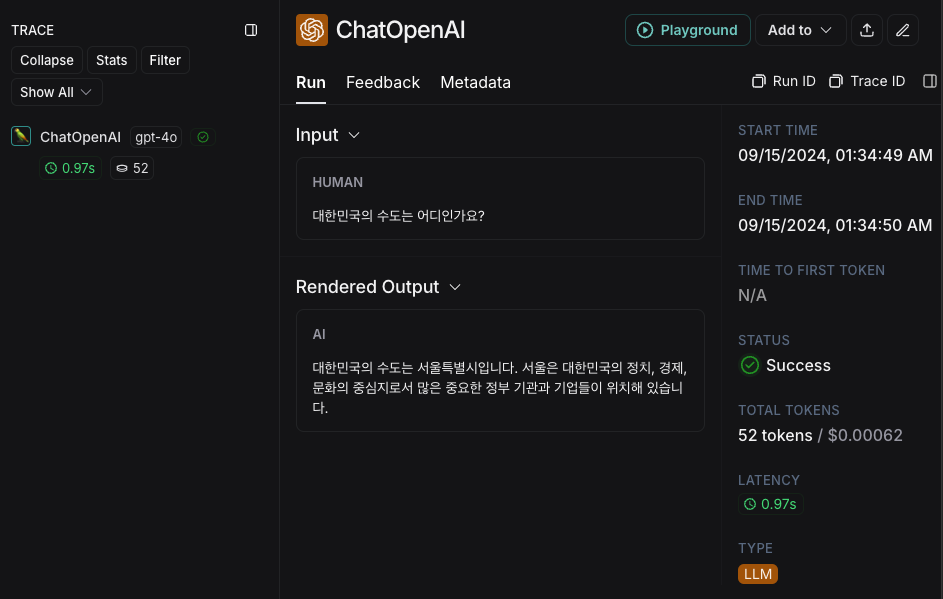
Task: Switch to the Metadata tab
Action: coord(475,82)
